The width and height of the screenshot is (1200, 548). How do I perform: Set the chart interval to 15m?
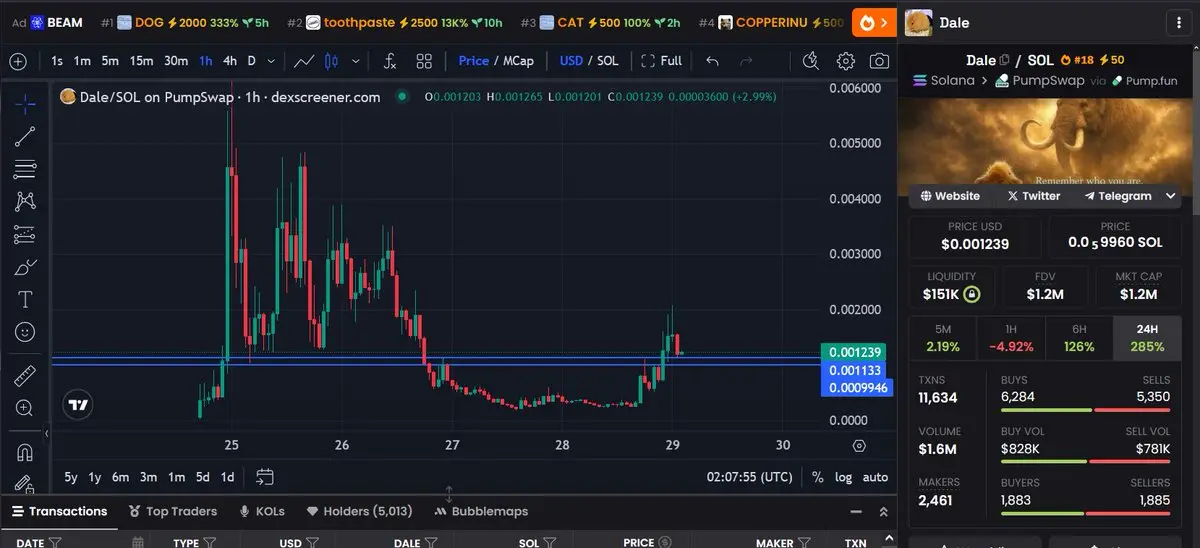(x=141, y=61)
